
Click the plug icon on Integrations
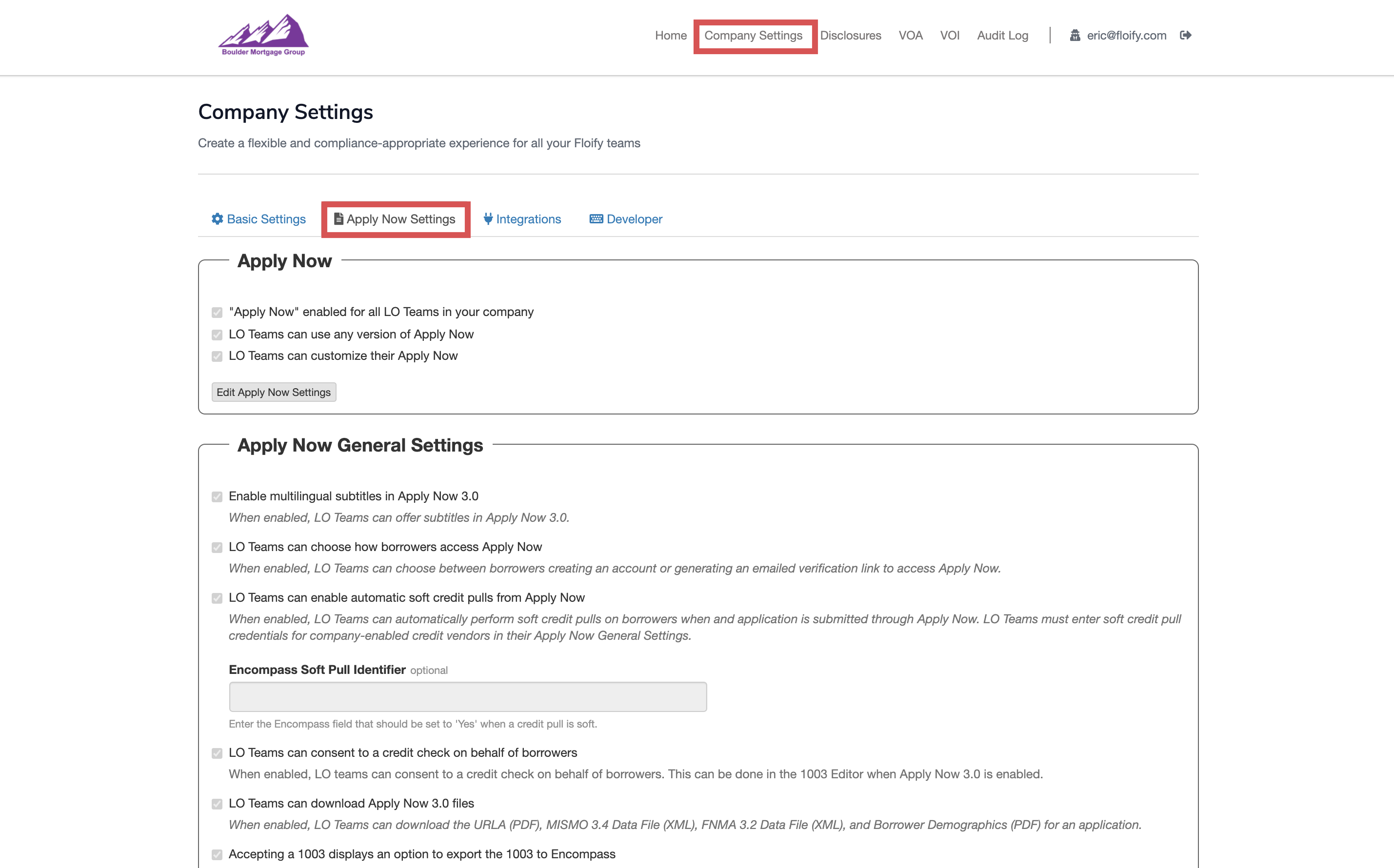point(488,219)
